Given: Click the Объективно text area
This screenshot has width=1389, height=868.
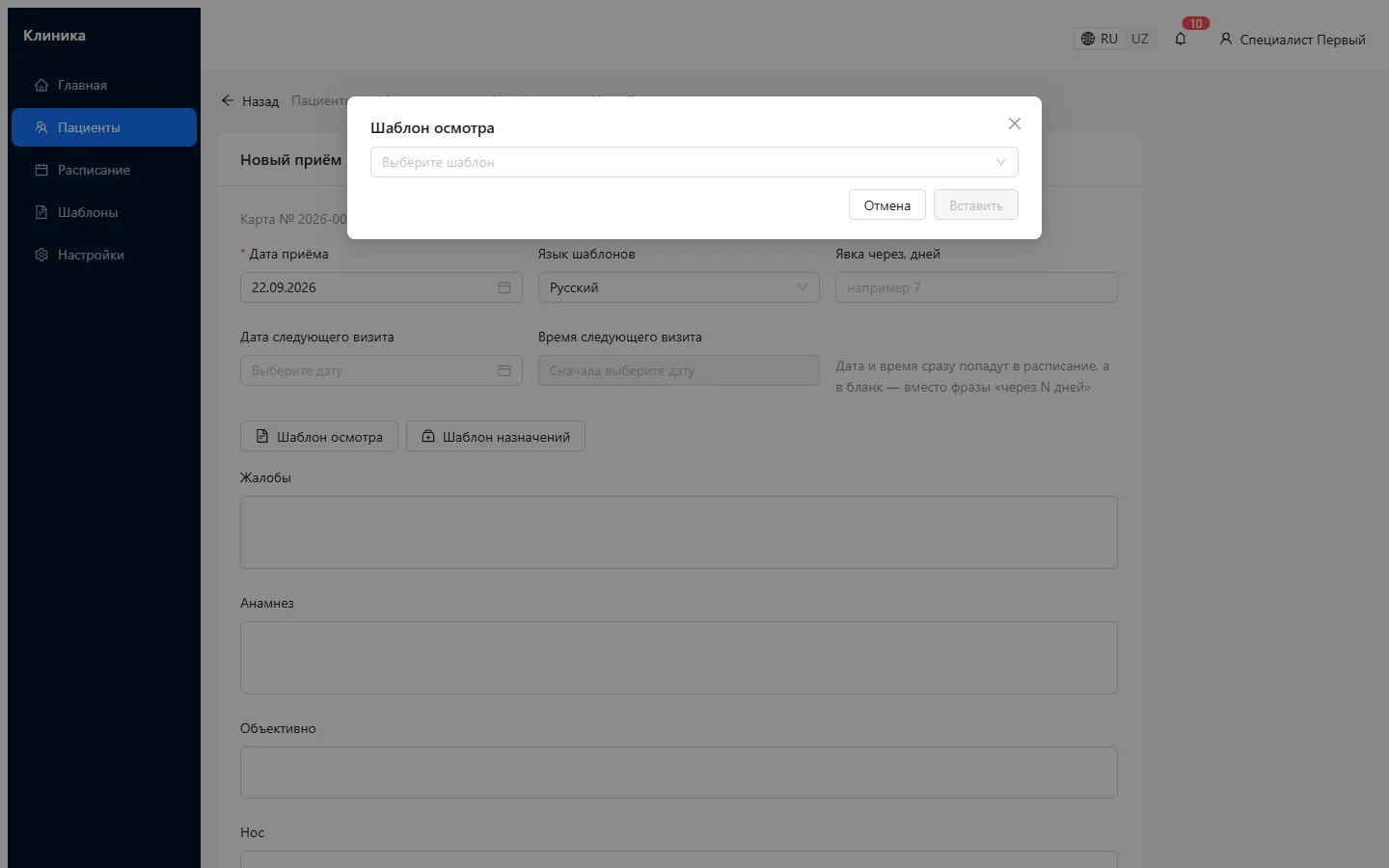Looking at the screenshot, I should 679,773.
